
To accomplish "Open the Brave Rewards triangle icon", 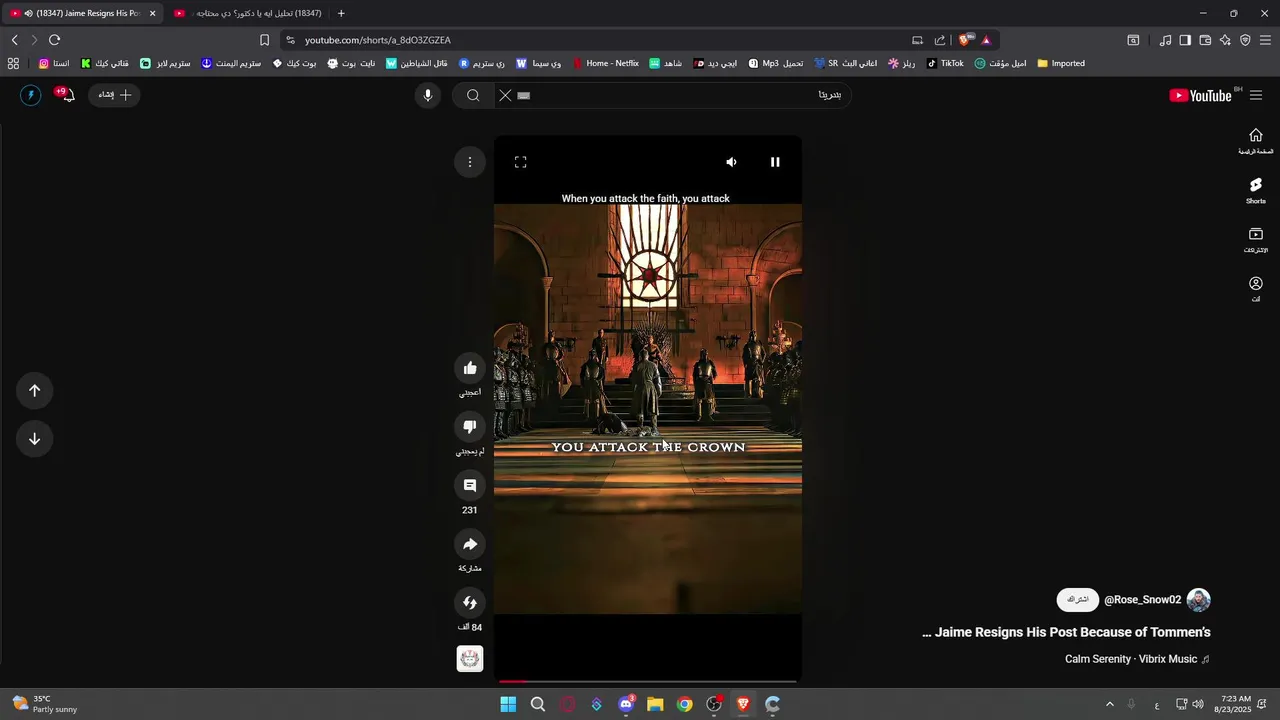I will 986,40.
